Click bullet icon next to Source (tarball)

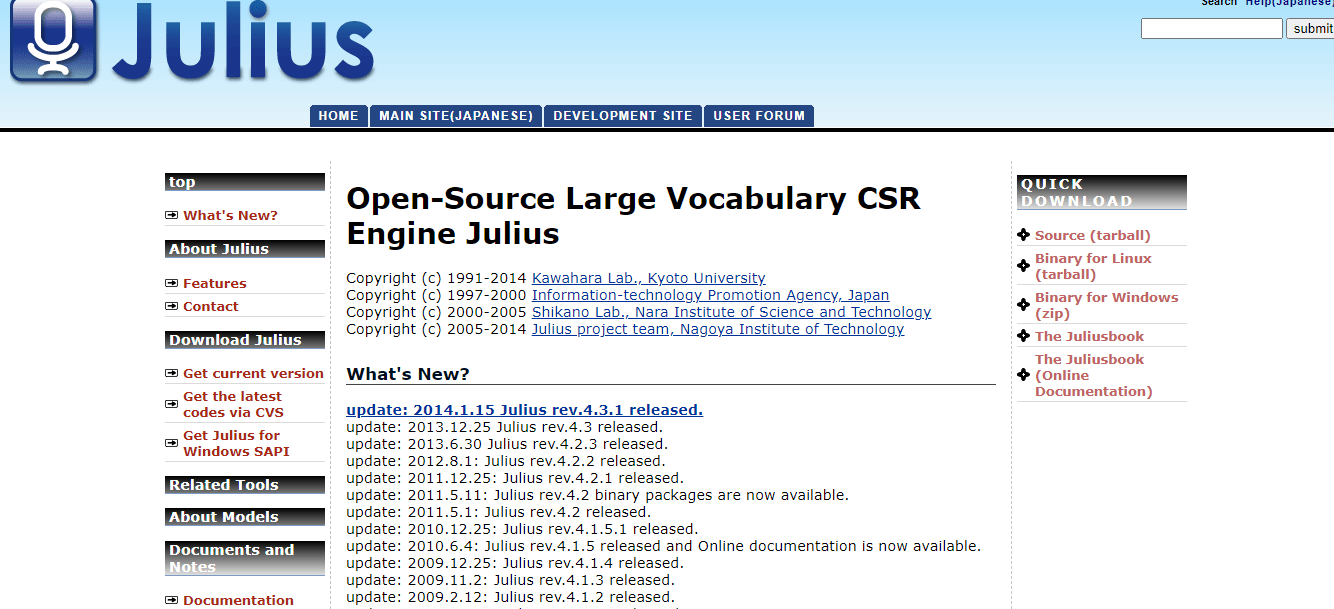click(1023, 235)
